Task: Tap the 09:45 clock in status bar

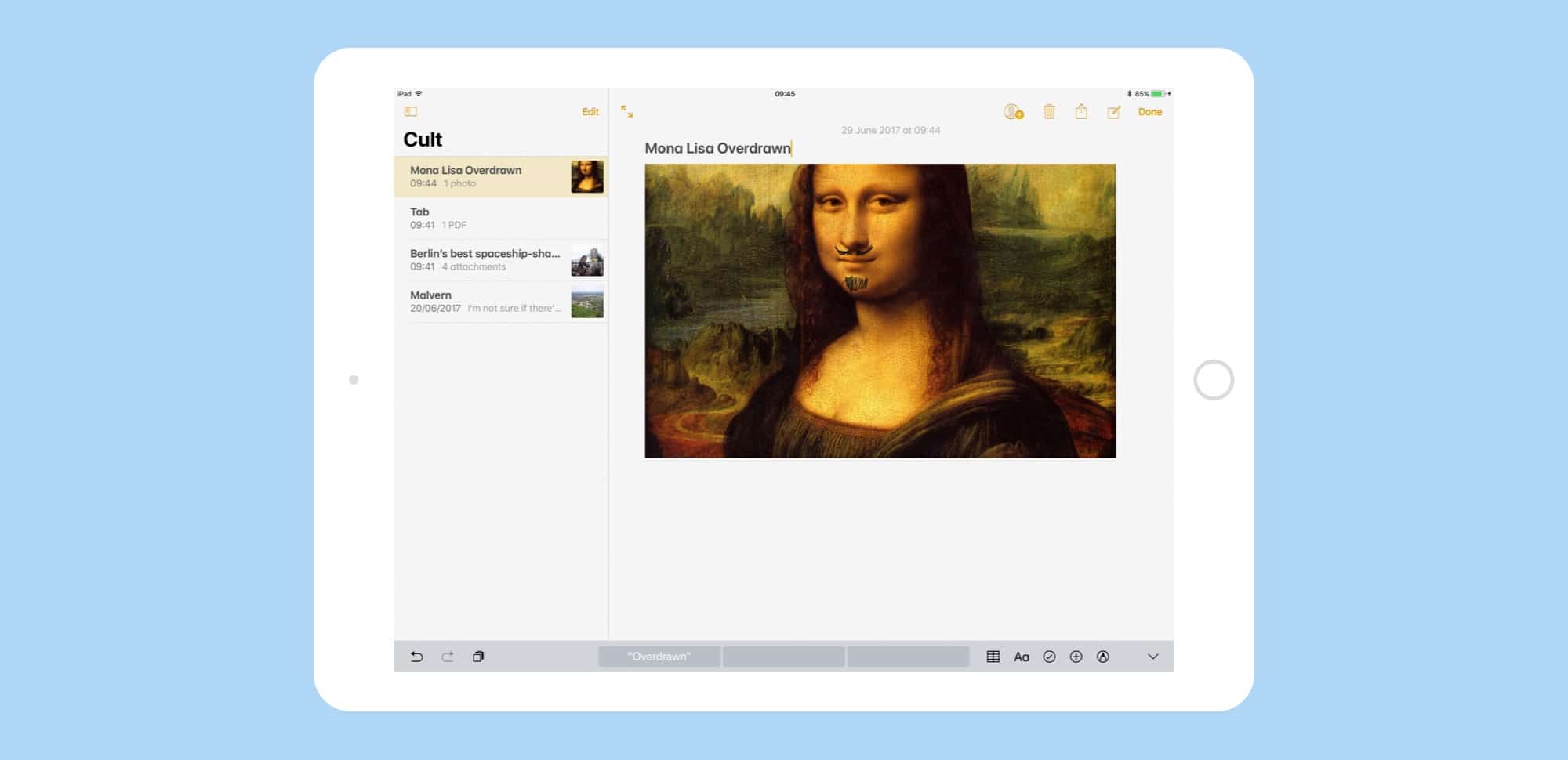Action: [785, 93]
